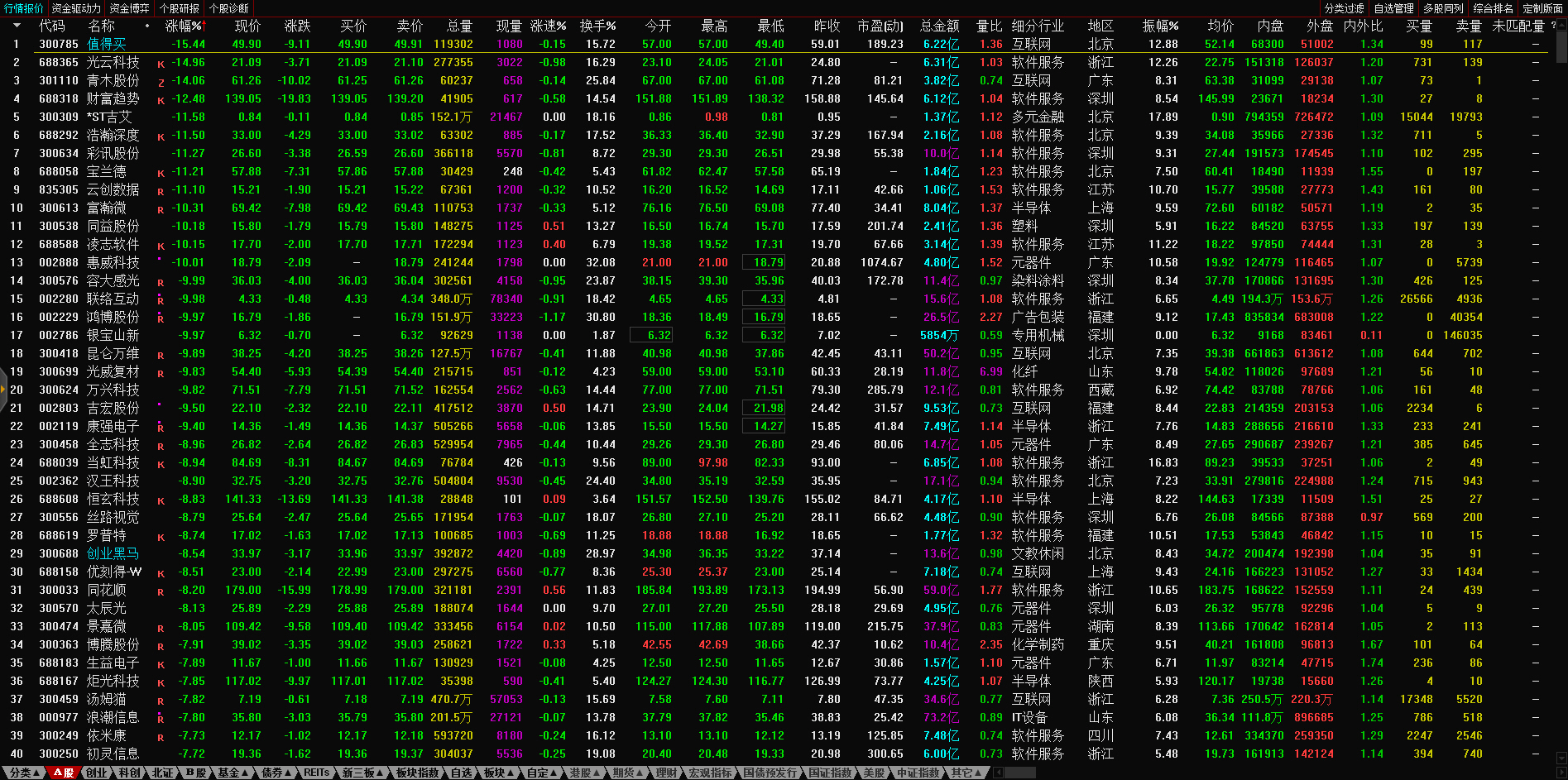1568x780 pixels.
Task: Click the 分类过滤 button
Action: tap(1344, 8)
